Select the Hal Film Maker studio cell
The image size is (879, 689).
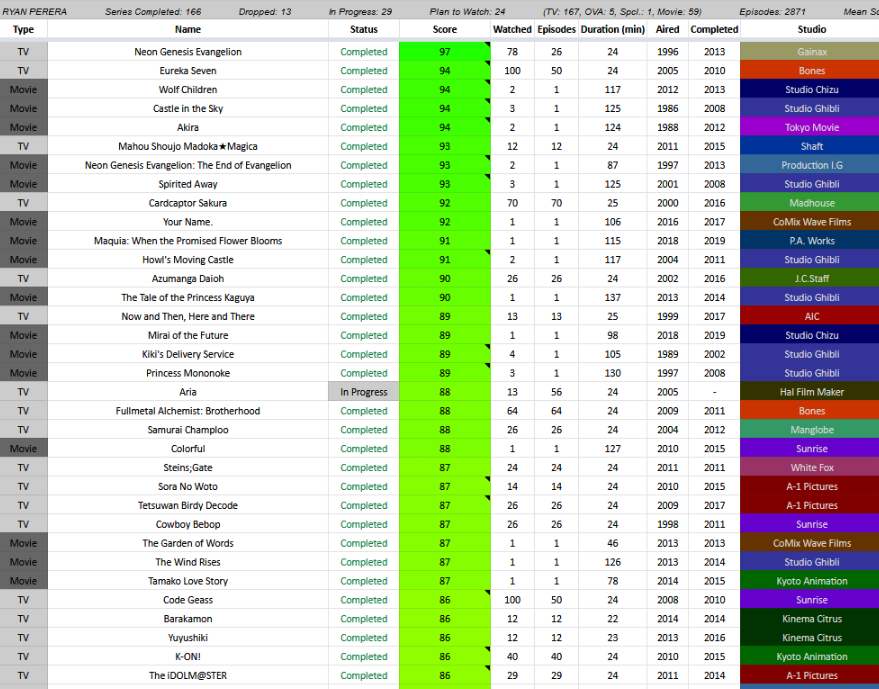[x=812, y=392]
